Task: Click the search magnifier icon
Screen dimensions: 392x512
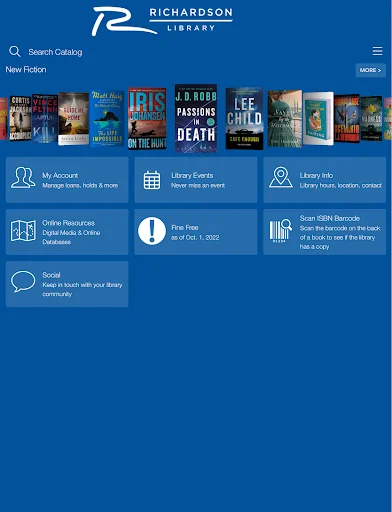Action: pyautogui.click(x=15, y=52)
